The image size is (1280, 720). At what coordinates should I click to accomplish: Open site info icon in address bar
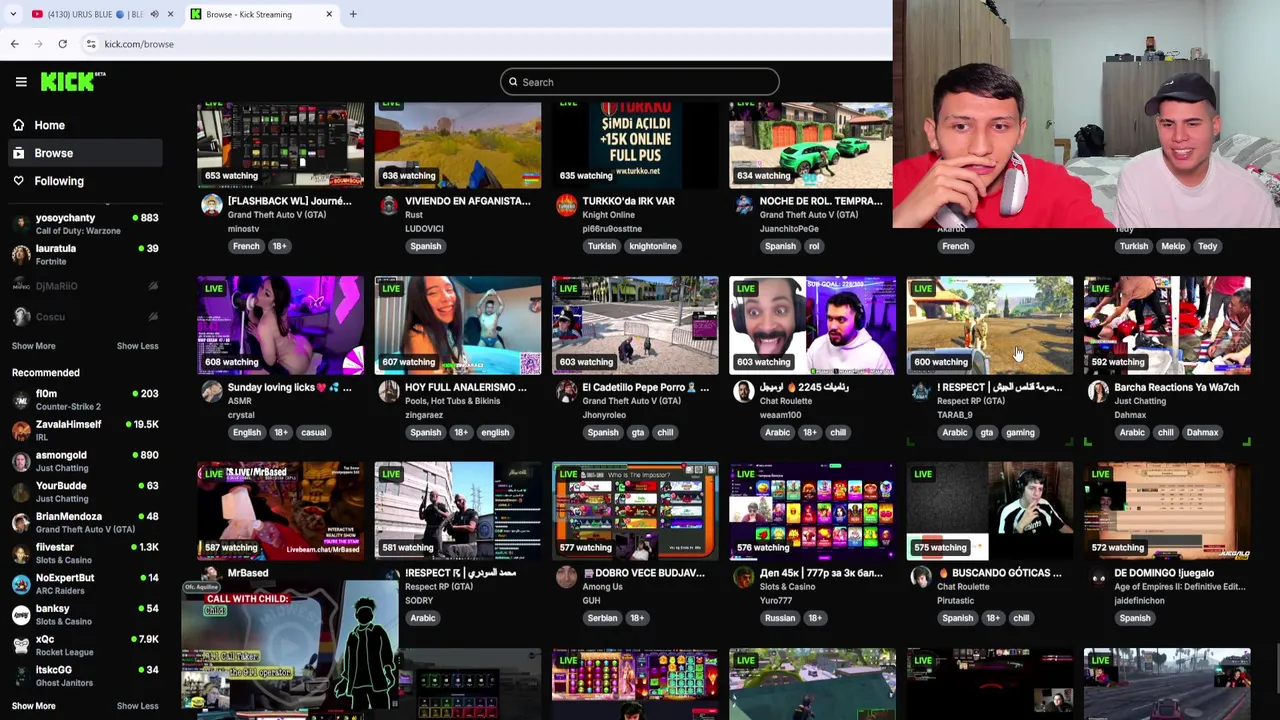91,44
